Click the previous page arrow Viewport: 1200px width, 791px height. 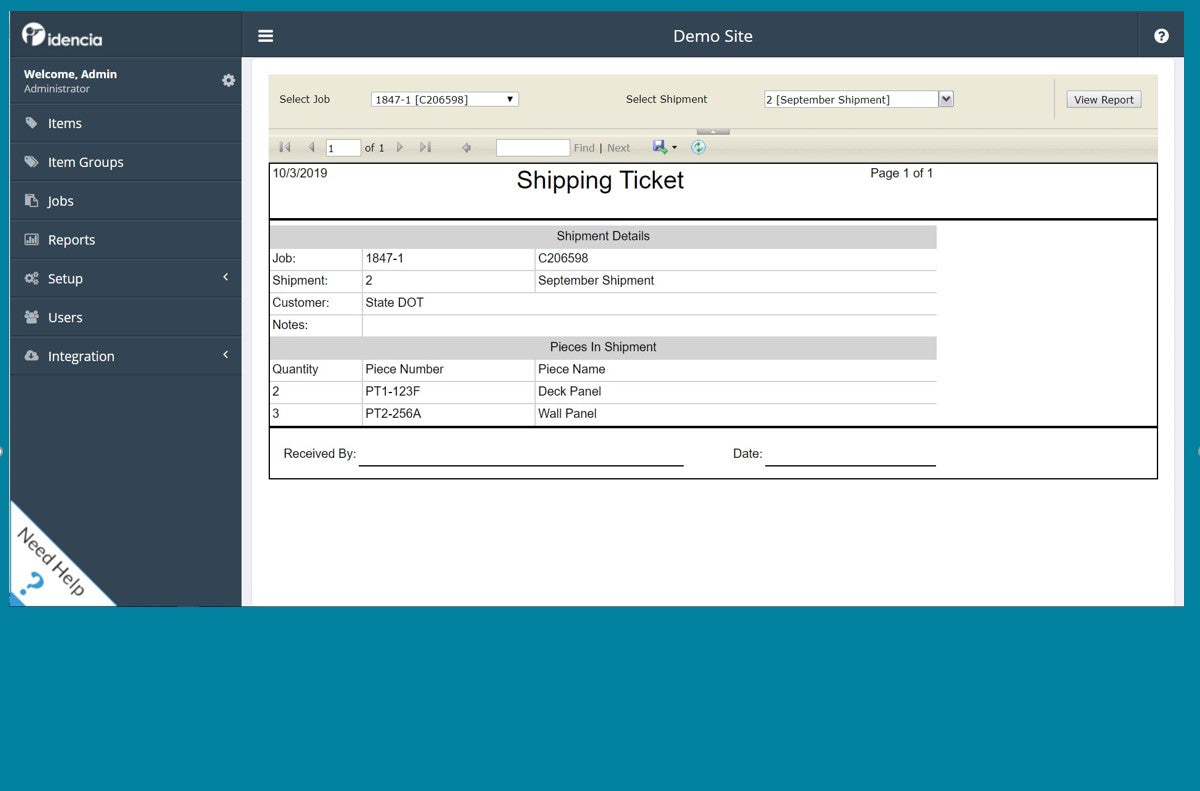tap(311, 147)
